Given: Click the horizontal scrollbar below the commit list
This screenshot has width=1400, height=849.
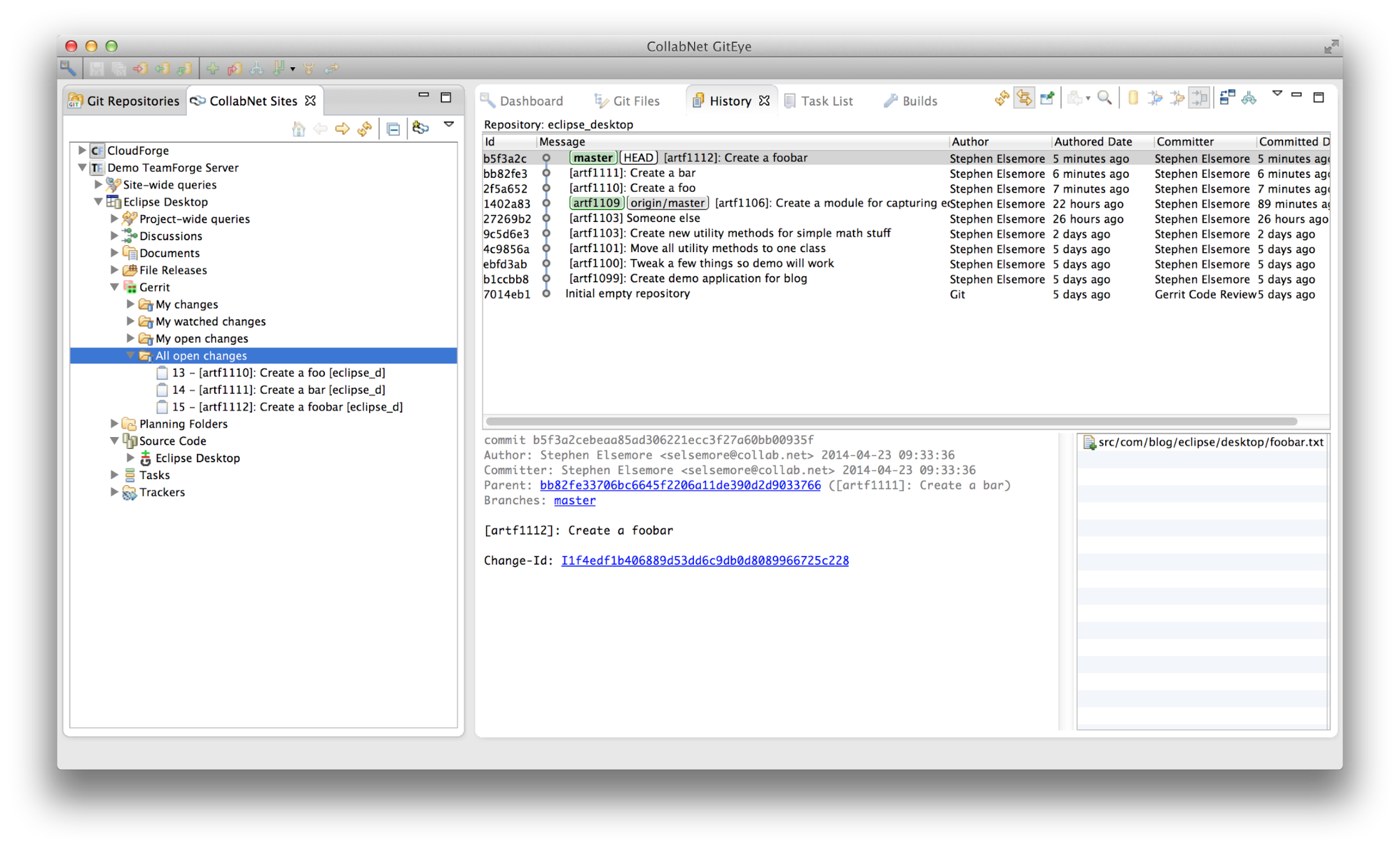Looking at the screenshot, I should tap(770, 420).
